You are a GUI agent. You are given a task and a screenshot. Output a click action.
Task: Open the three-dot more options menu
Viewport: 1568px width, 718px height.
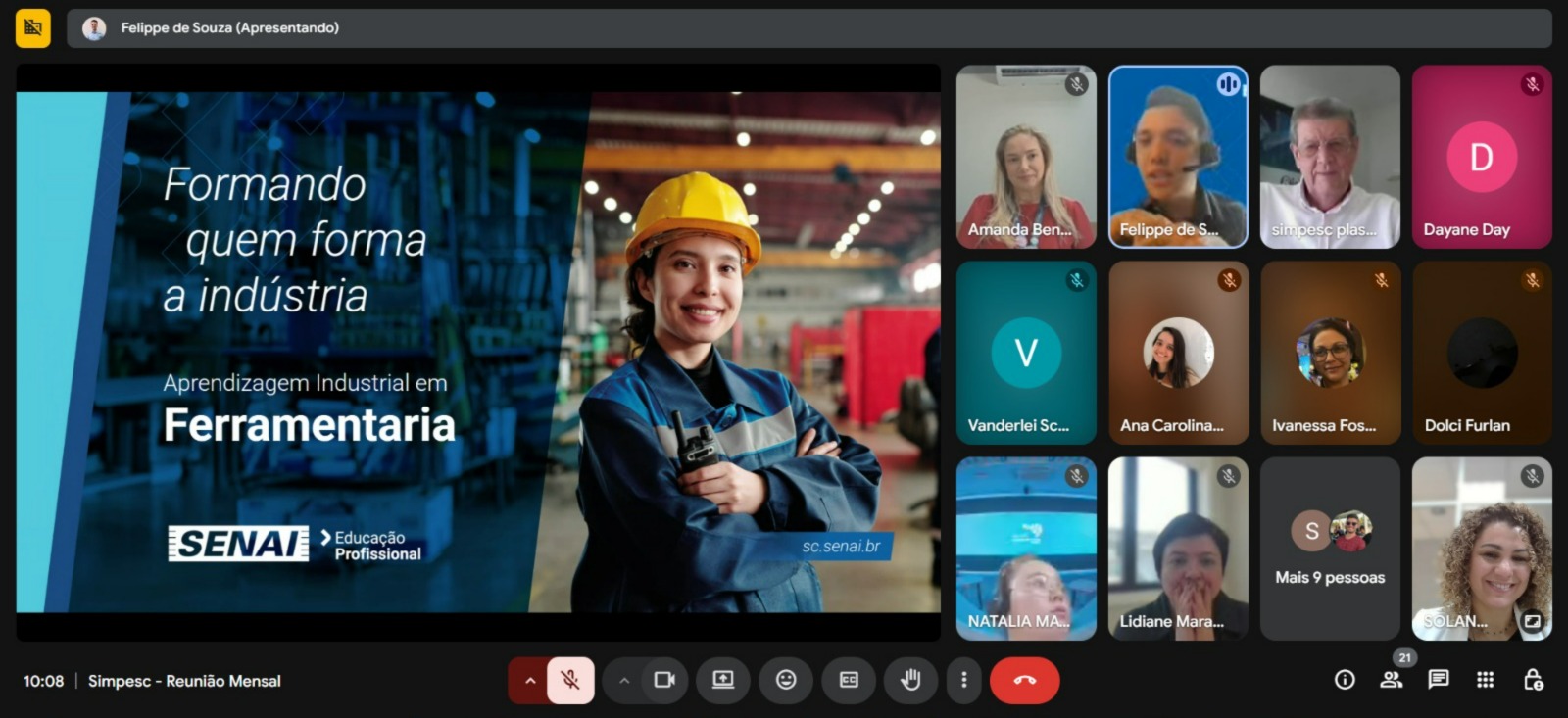point(964,680)
